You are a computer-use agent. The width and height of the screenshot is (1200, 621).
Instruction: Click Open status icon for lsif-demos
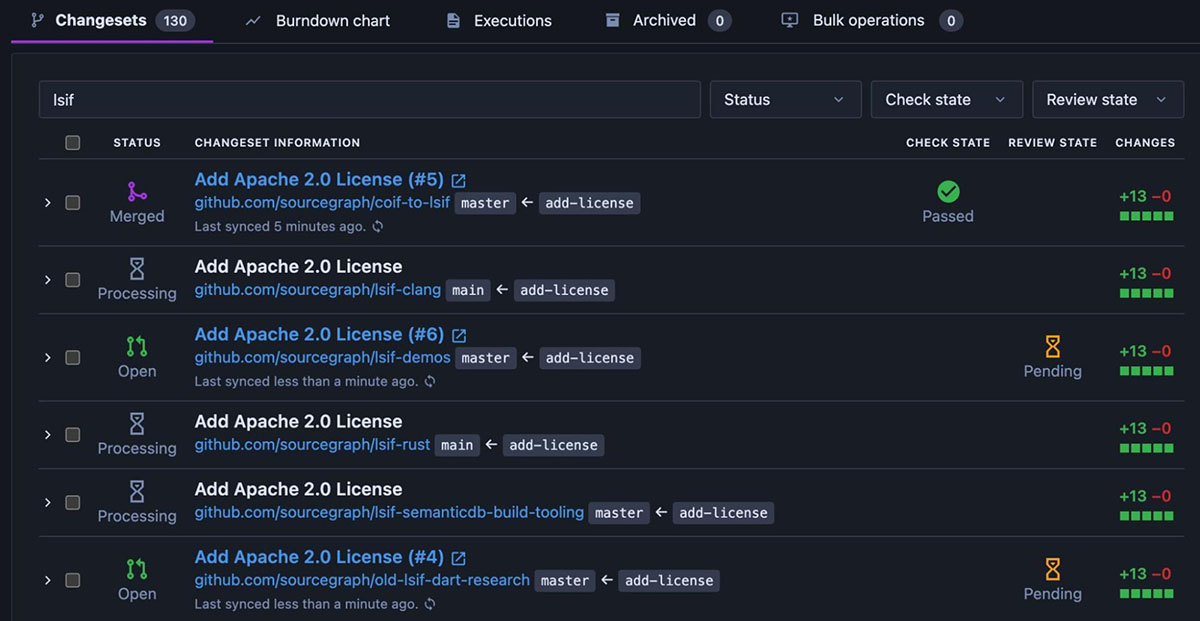point(137,346)
